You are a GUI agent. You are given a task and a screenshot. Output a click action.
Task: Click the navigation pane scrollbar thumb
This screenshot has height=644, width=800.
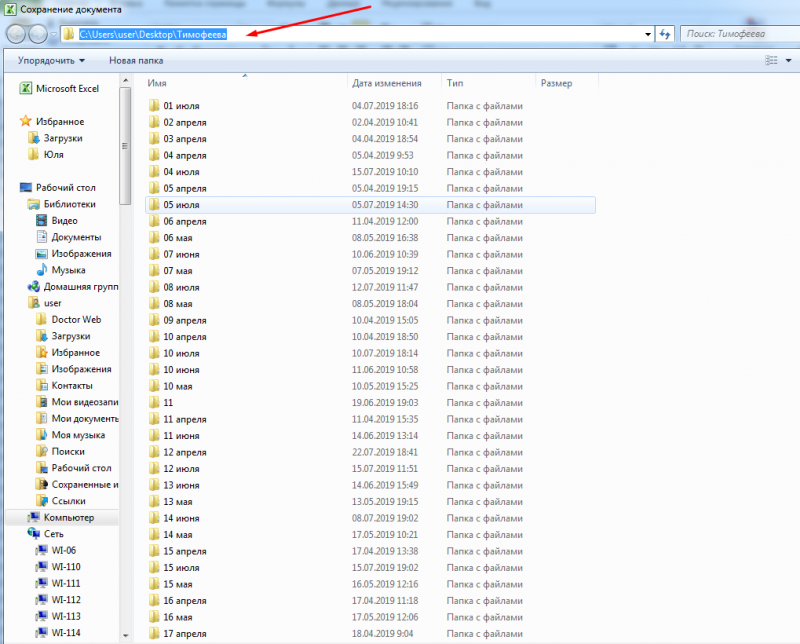(126, 146)
